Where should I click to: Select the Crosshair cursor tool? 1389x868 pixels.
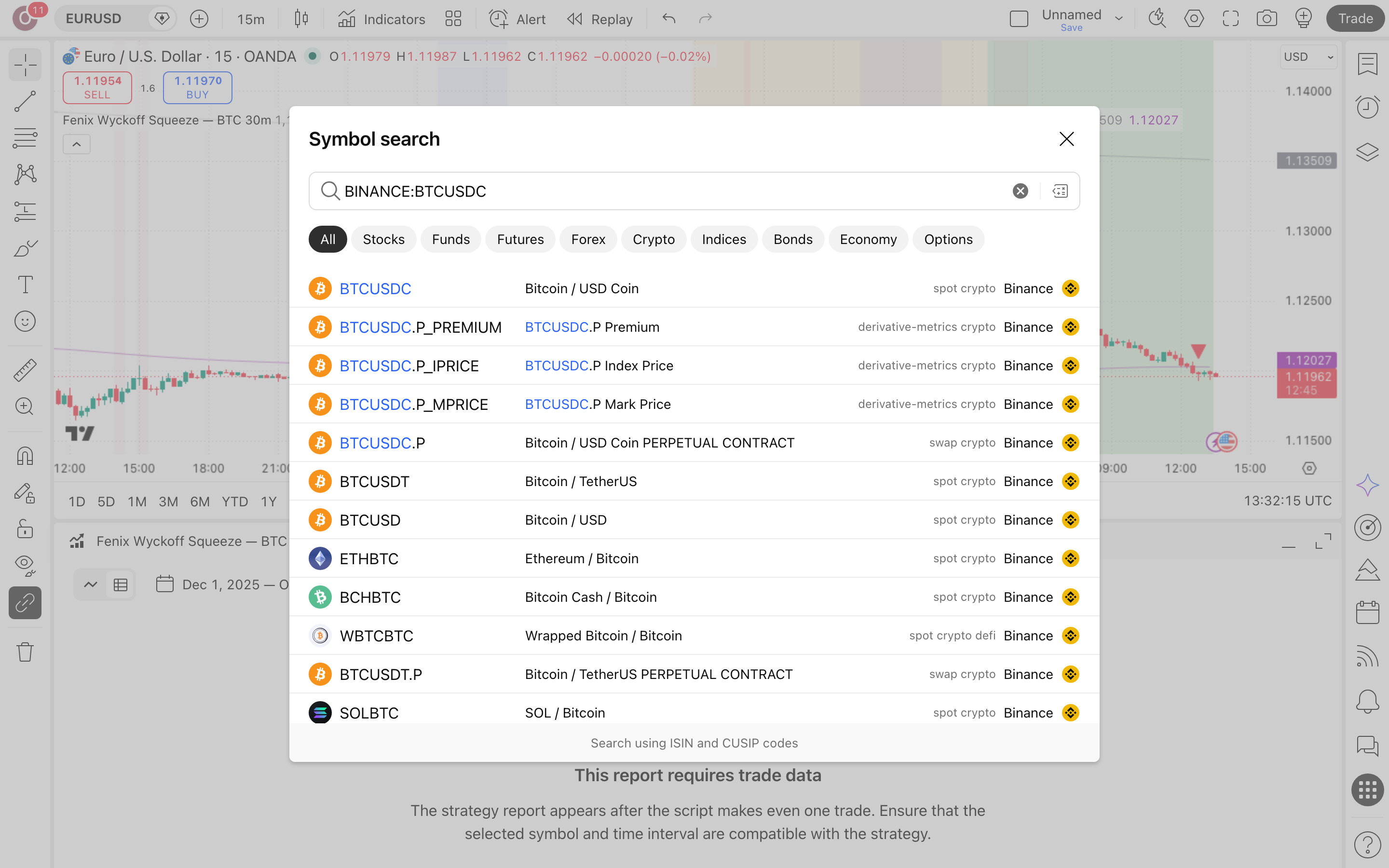tap(25, 64)
